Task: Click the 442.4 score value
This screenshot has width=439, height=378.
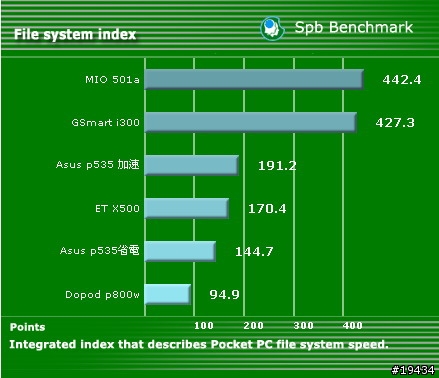Action: [x=402, y=80]
